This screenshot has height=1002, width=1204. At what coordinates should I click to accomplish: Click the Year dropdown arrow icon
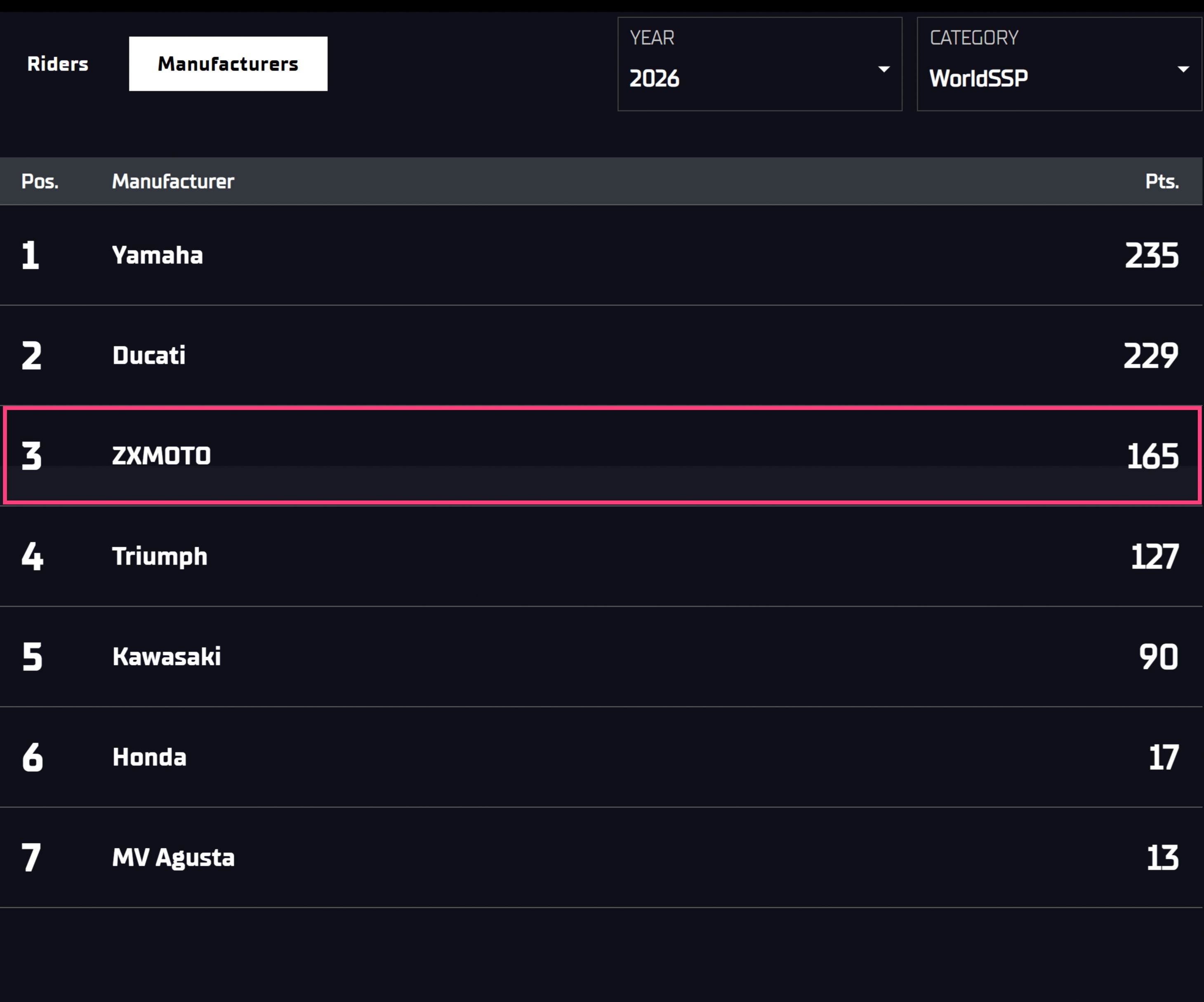click(x=884, y=69)
